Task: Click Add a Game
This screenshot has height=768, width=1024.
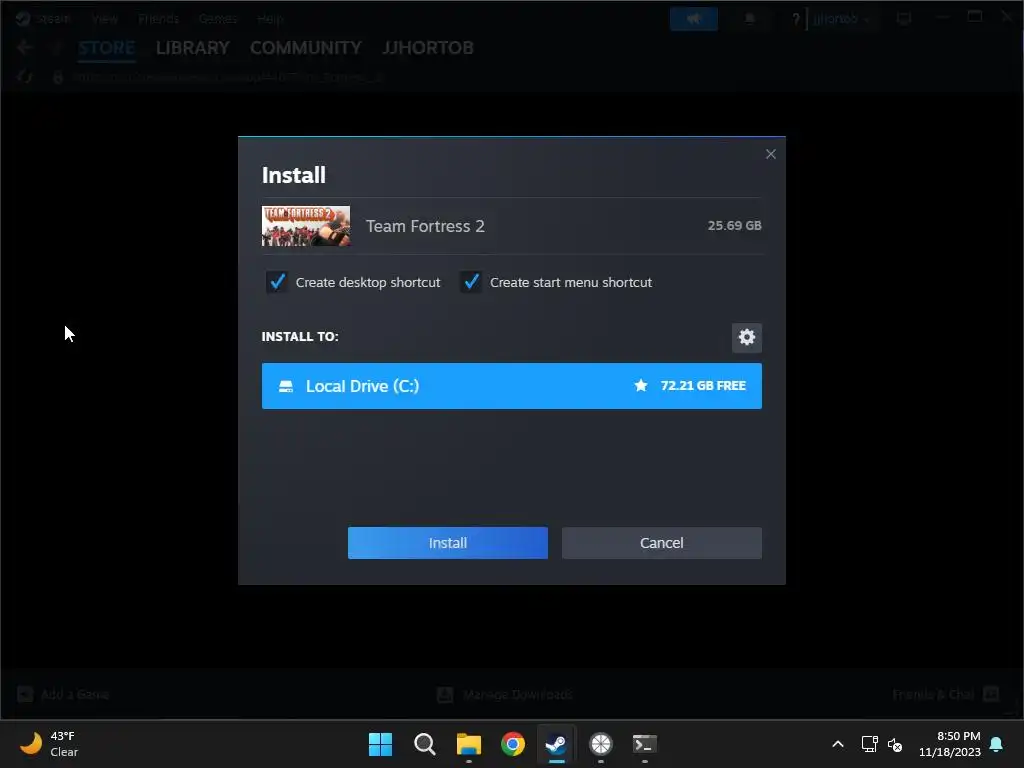Action: [x=63, y=694]
